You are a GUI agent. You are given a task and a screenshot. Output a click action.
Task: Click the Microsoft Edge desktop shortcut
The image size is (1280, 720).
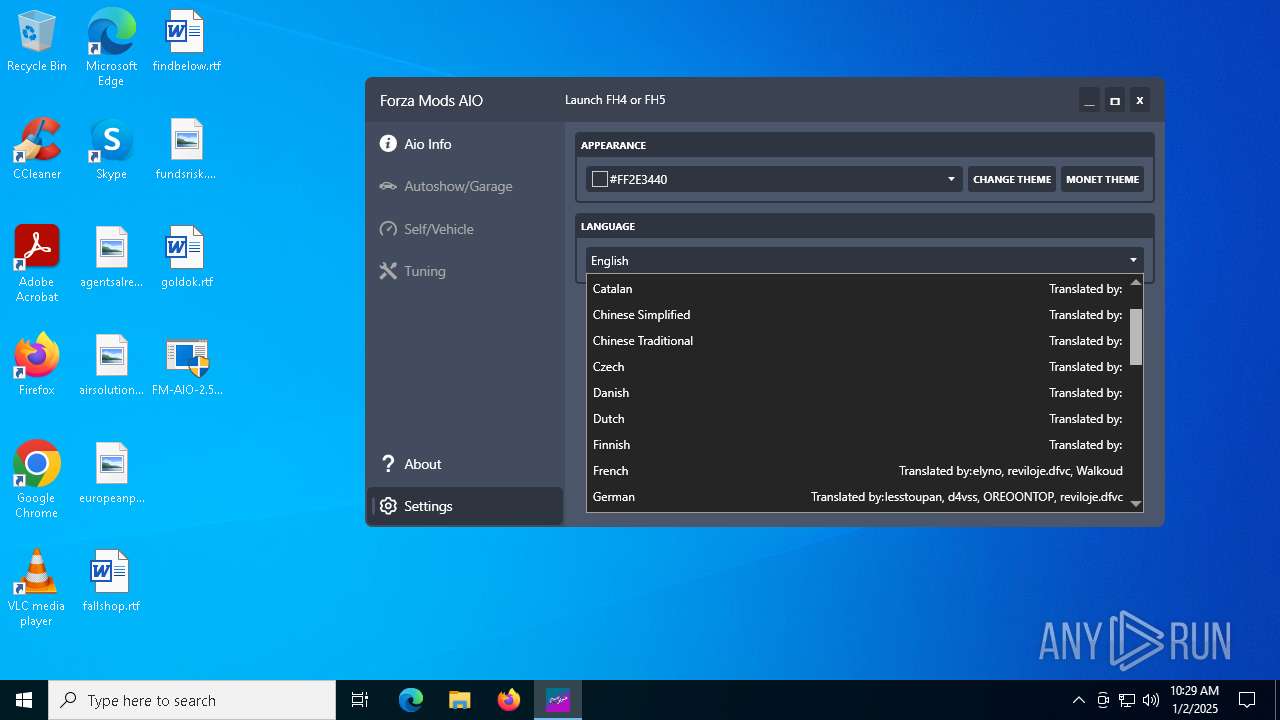[111, 47]
